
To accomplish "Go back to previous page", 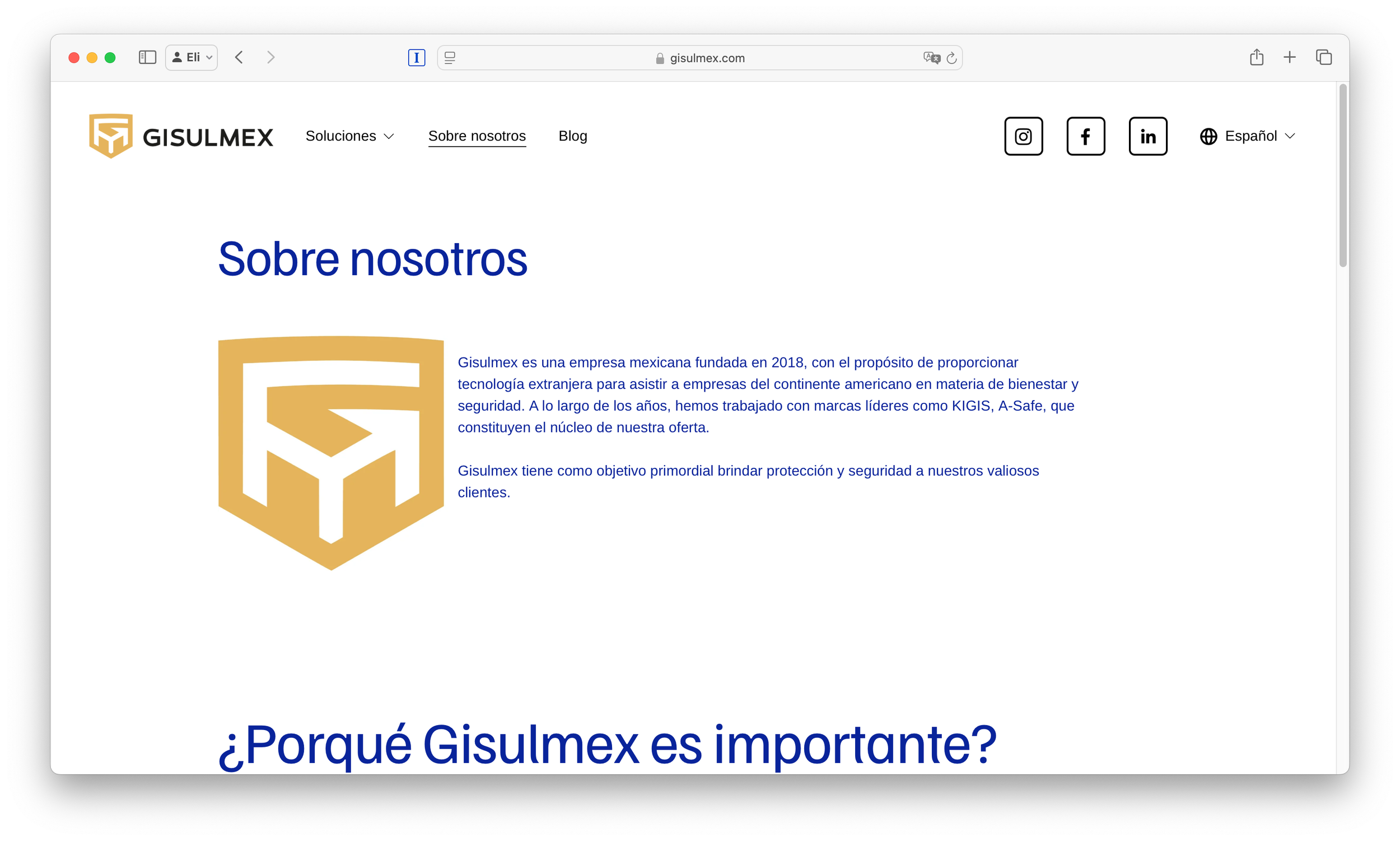I will coord(239,57).
